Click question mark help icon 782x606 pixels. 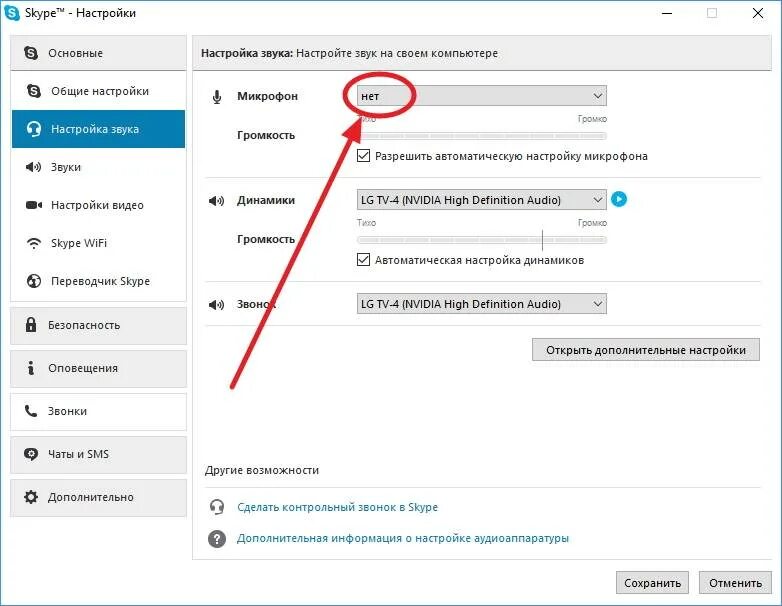[217, 539]
